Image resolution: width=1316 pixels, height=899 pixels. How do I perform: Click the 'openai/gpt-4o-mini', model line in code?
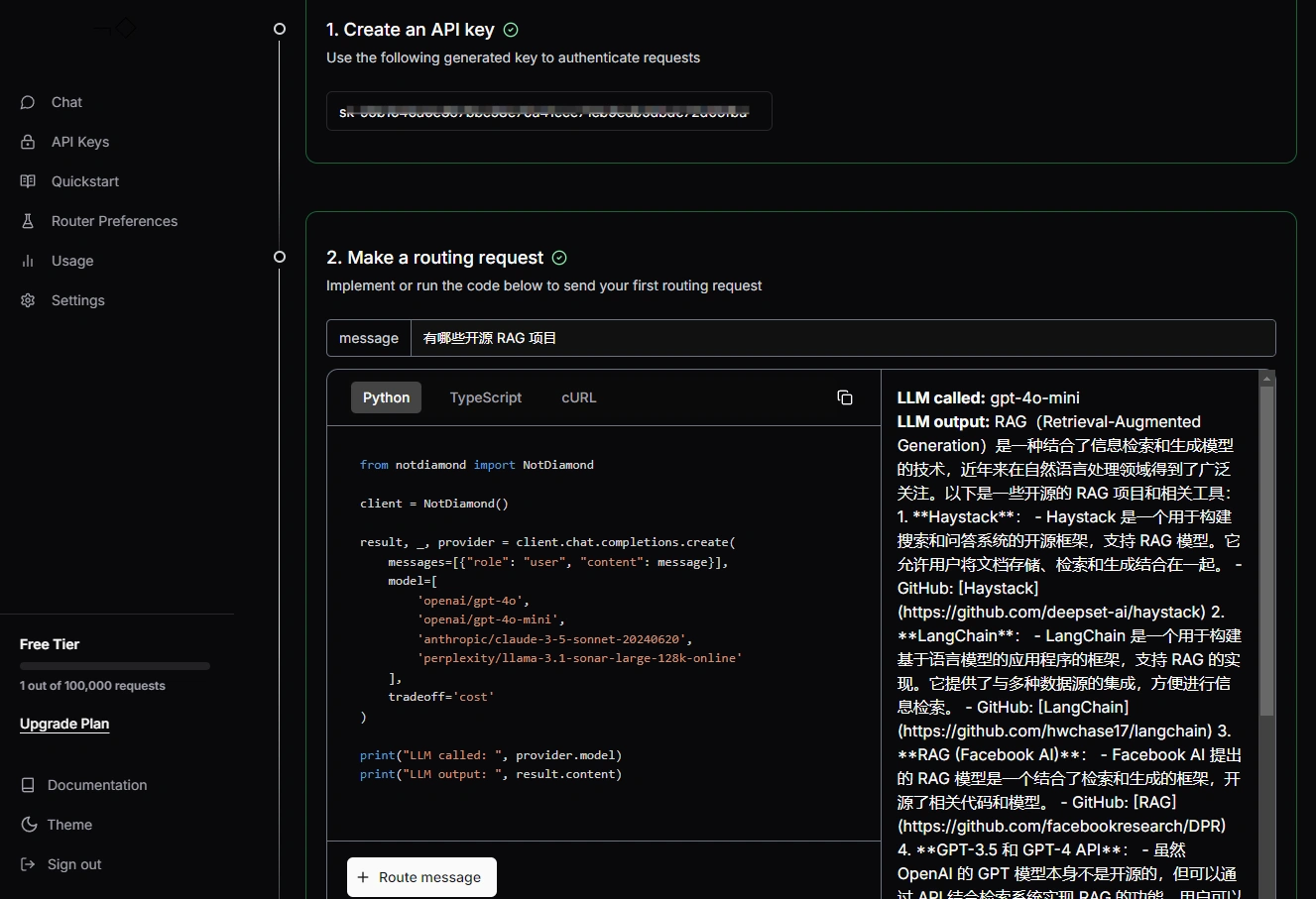click(x=491, y=619)
